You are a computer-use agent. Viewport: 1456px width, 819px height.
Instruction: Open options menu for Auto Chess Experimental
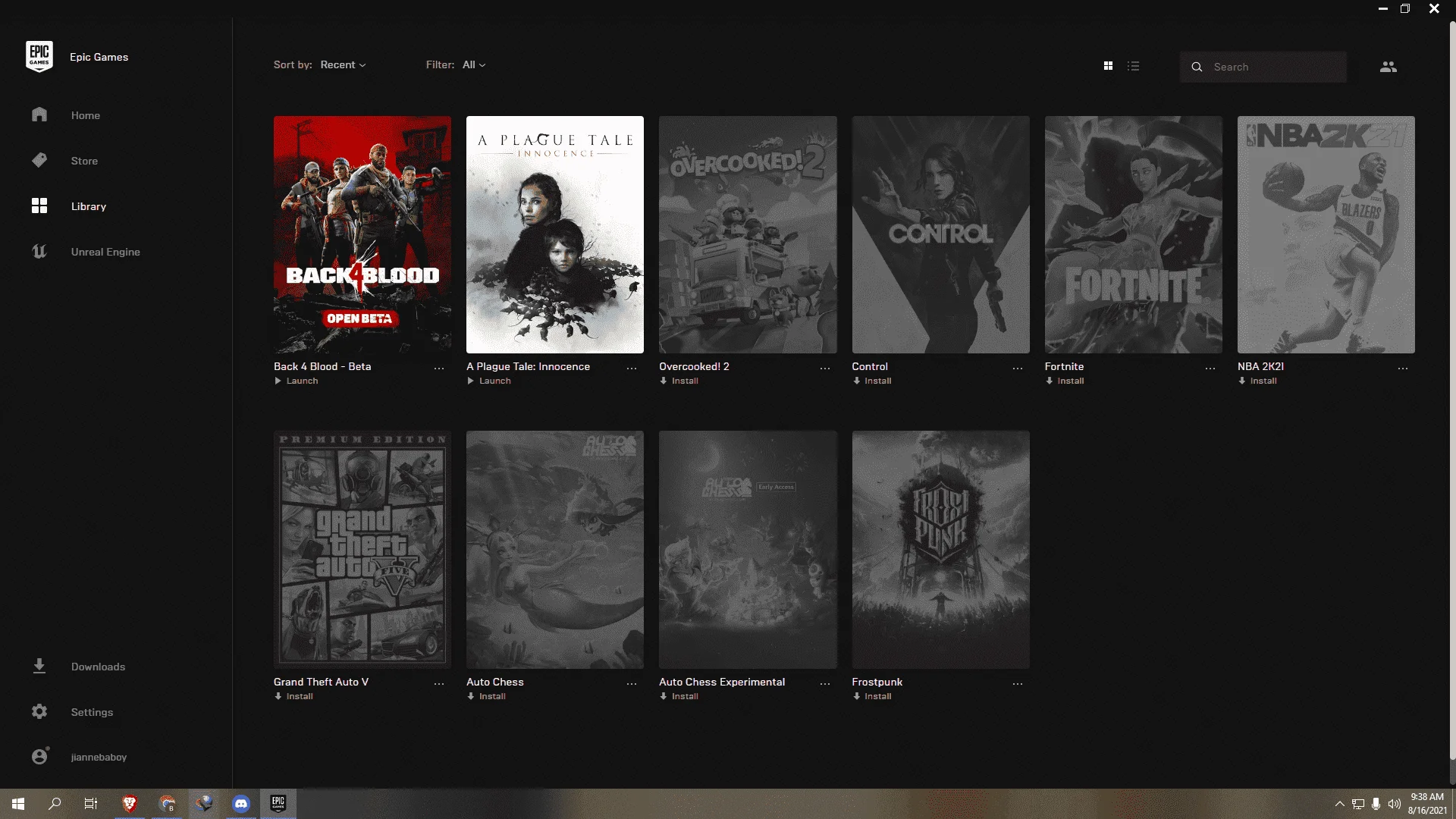[x=825, y=683]
